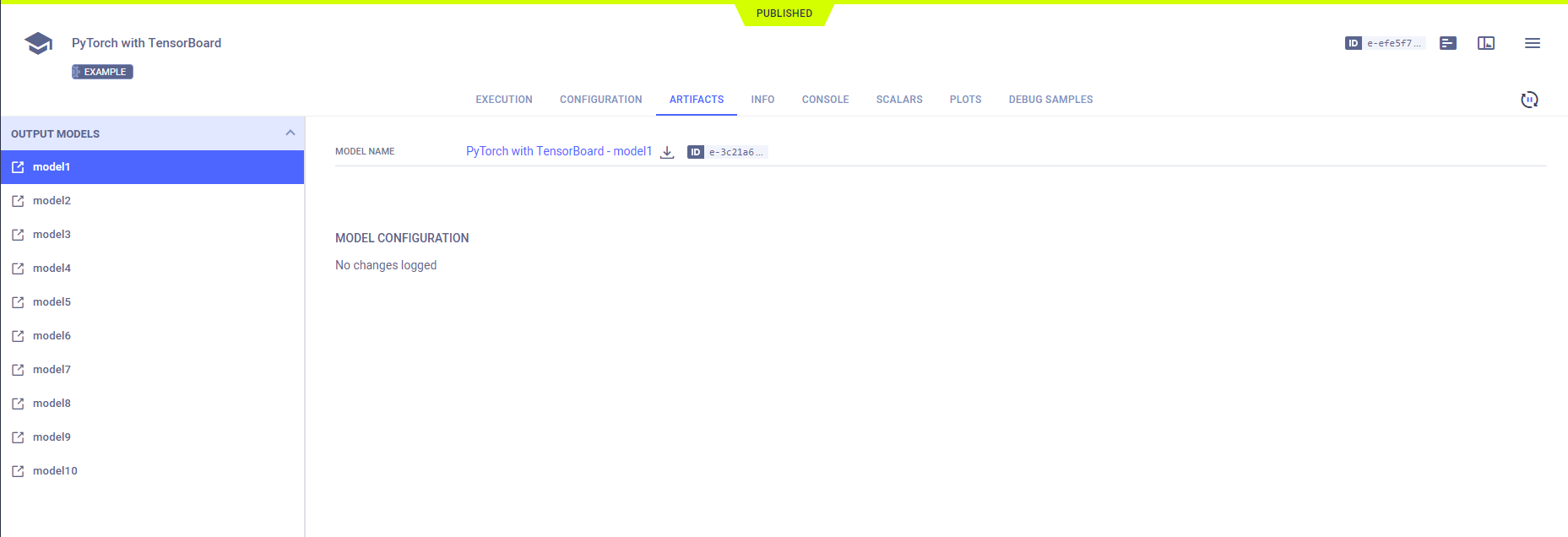Click the EXAMPLE tag badge
This screenshot has height=537, width=1568.
102,72
